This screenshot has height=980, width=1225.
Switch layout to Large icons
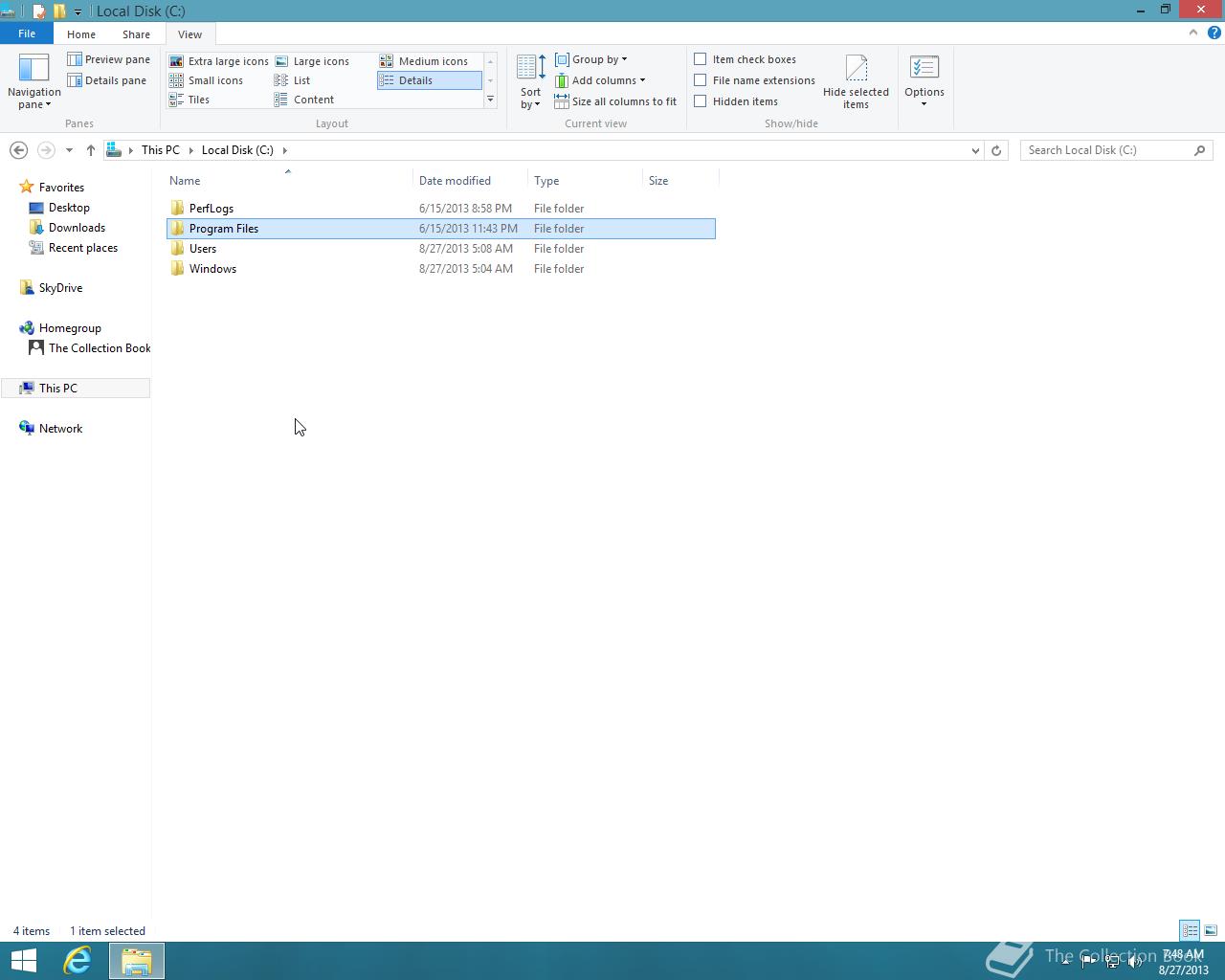(312, 61)
